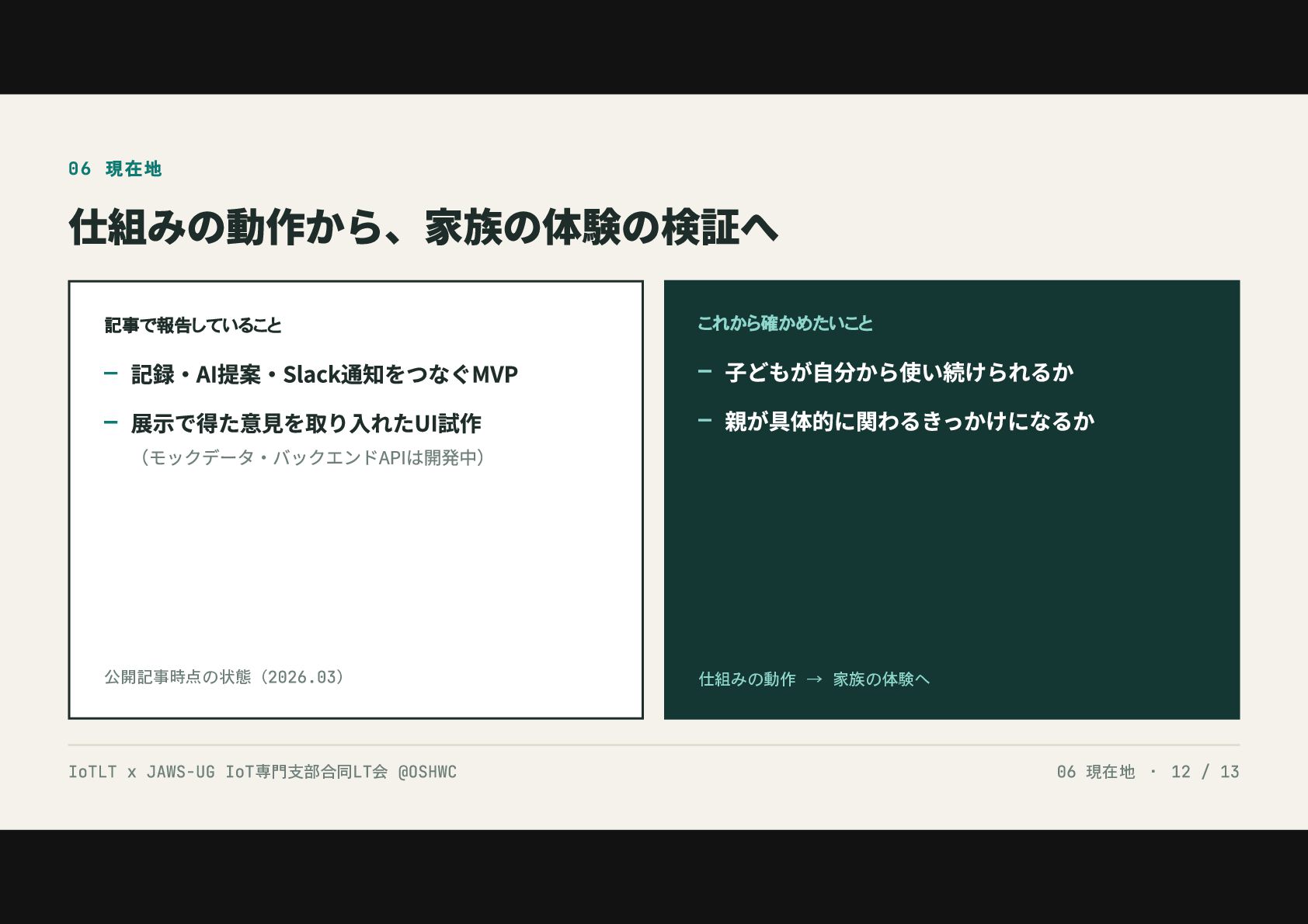The image size is (1308, 924).
Task: Click the slide title 仕組みの動作から、家族の体験の検証へ
Action: [x=423, y=227]
